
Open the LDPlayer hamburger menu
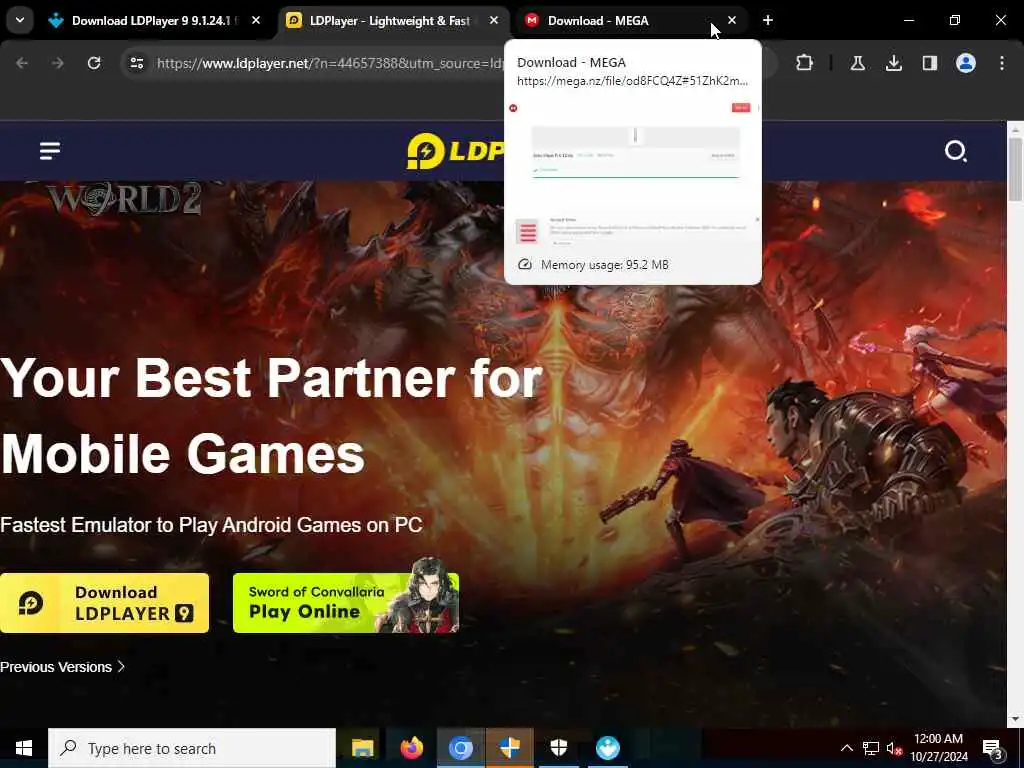50,151
